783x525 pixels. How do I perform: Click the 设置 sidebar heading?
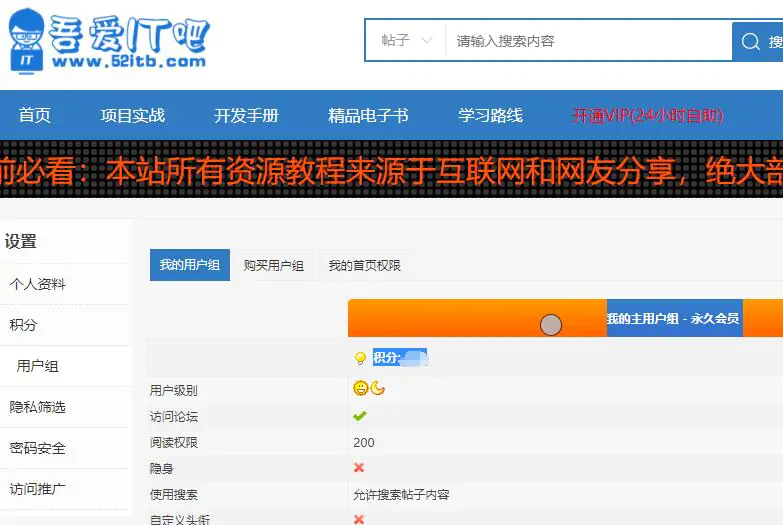[21, 242]
